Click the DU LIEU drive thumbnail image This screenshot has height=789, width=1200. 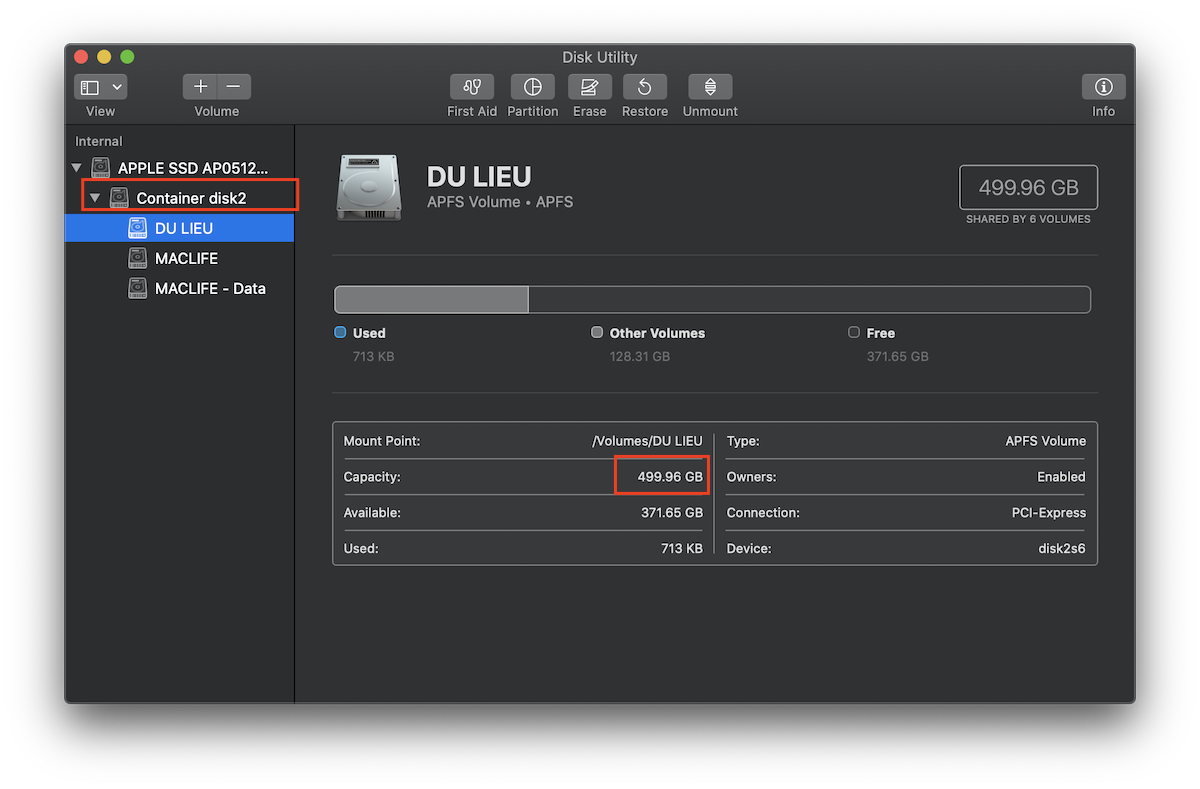tap(369, 187)
